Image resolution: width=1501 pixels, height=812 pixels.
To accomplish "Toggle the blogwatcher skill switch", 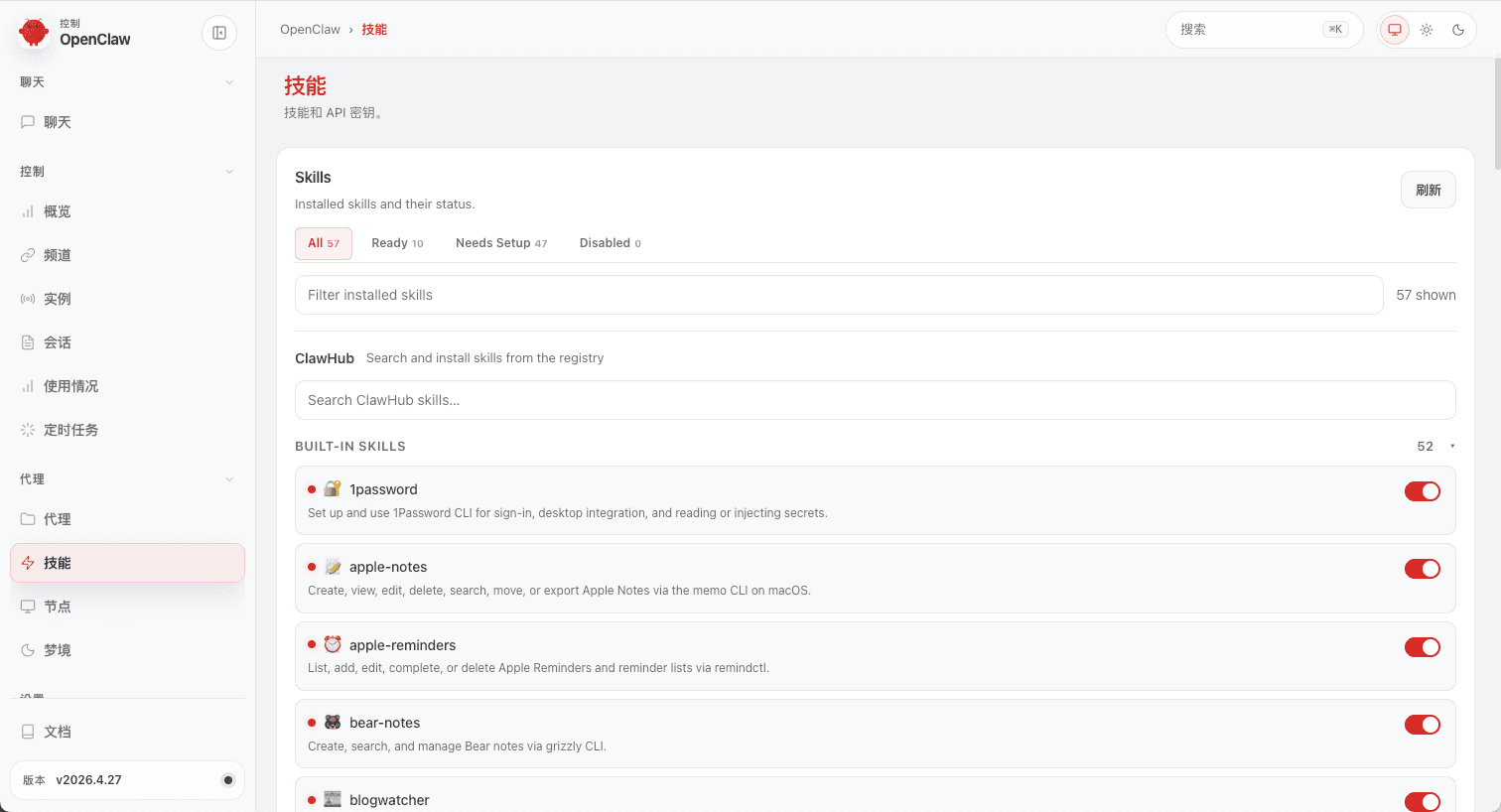I will [x=1423, y=802].
